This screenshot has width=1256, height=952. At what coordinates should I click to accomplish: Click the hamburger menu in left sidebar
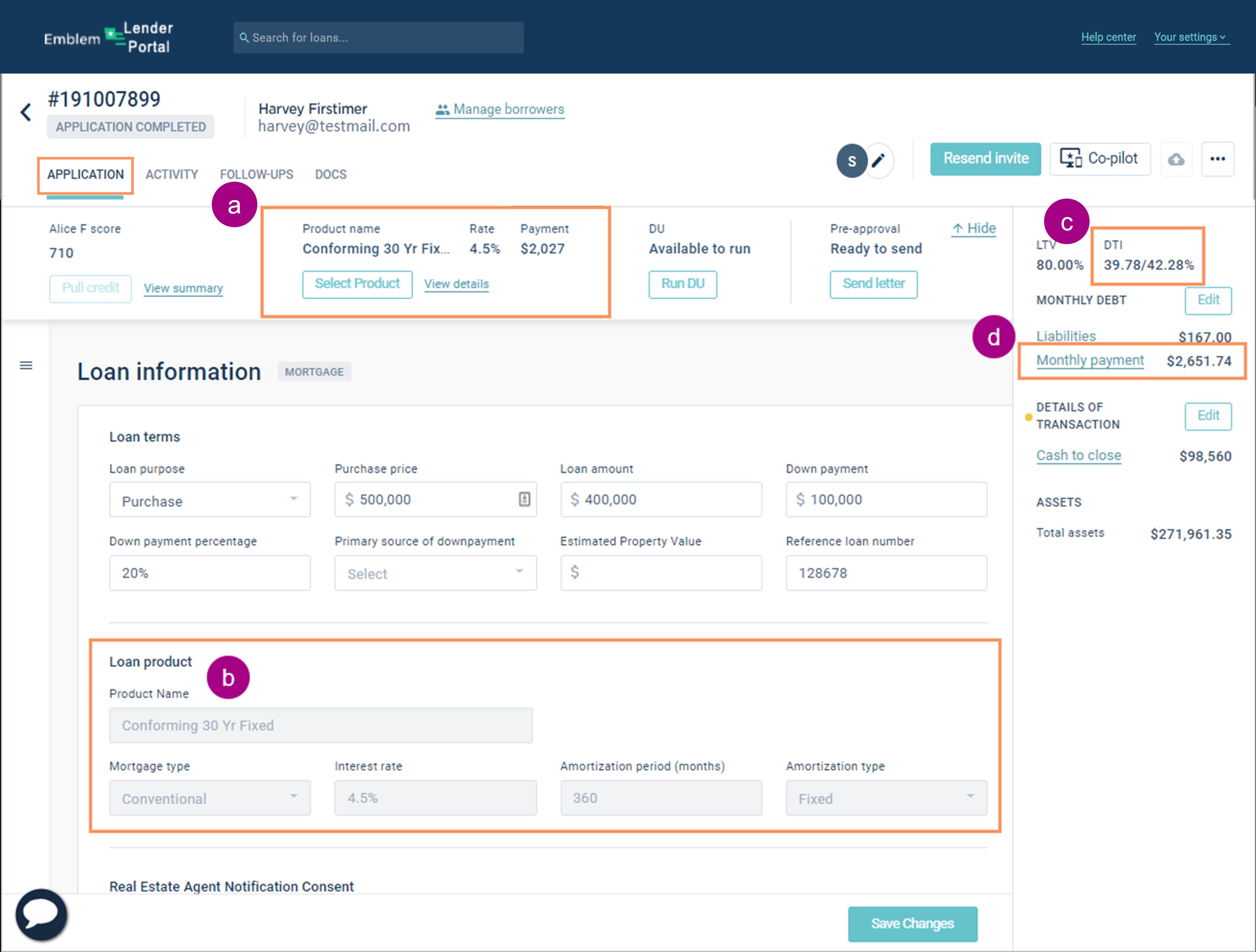coord(26,365)
